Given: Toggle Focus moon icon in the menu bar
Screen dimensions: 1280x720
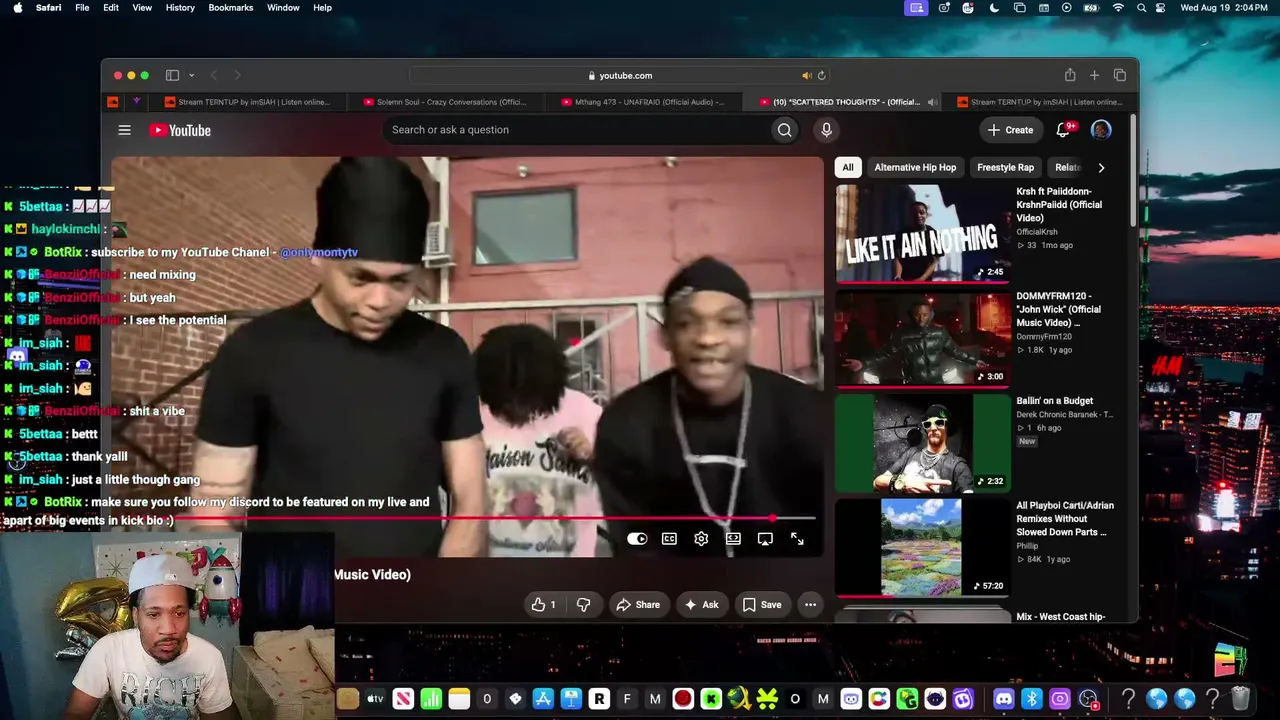Looking at the screenshot, I should coord(994,8).
